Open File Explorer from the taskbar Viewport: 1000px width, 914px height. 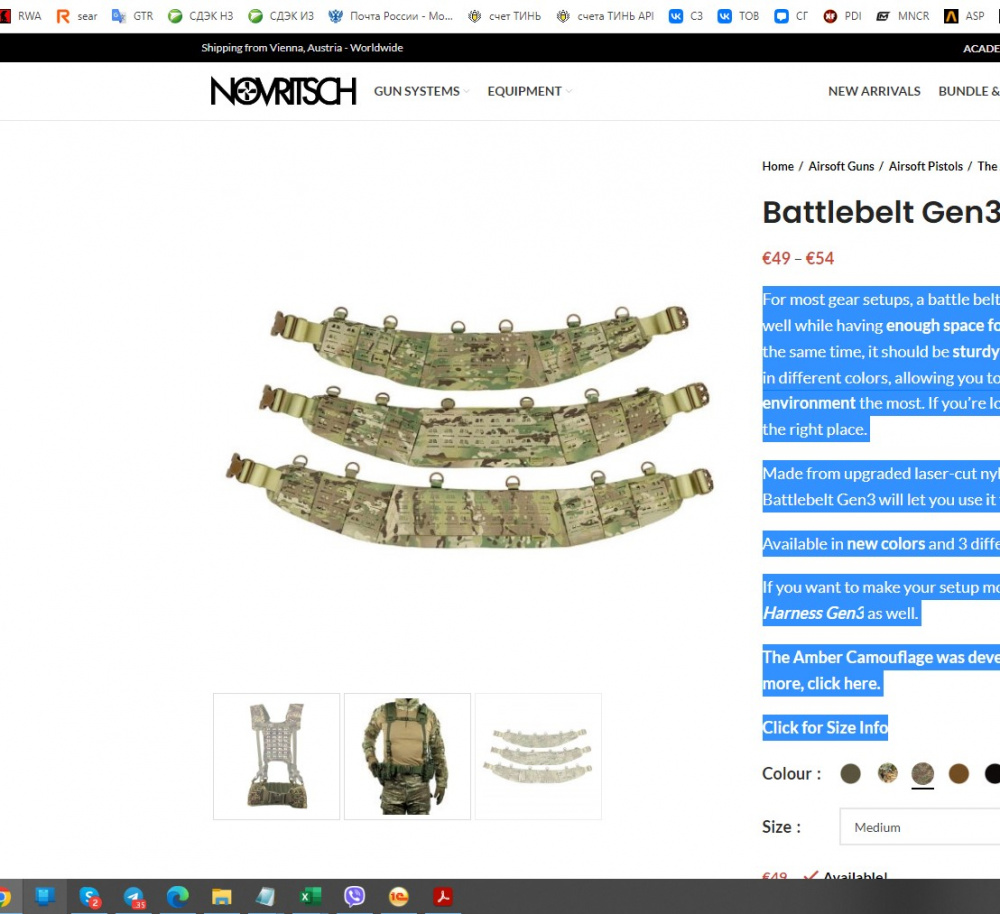tap(221, 897)
